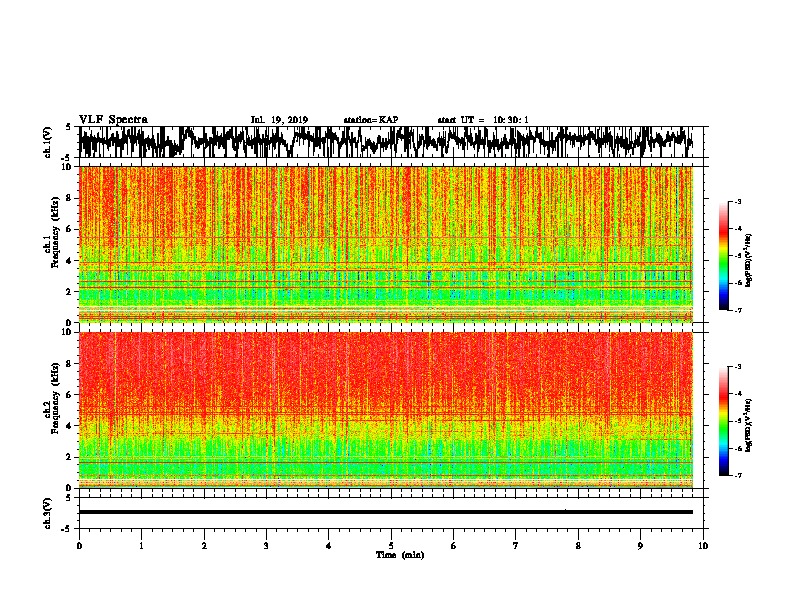Image resolution: width=792 pixels, height=612 pixels.
Task: Click the time axis tick label "1"
Action: click(x=141, y=546)
